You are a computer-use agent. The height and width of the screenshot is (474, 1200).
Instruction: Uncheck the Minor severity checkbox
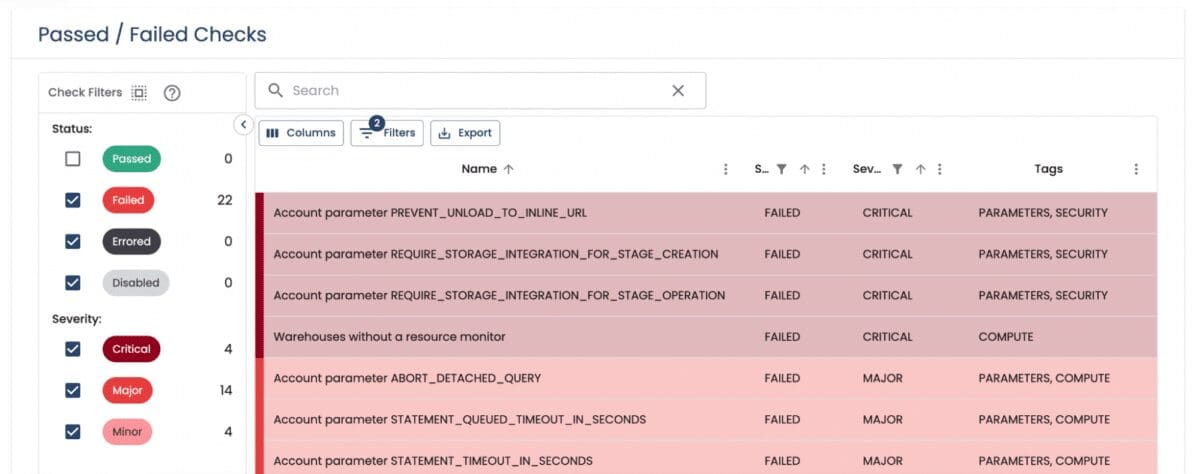pos(72,432)
